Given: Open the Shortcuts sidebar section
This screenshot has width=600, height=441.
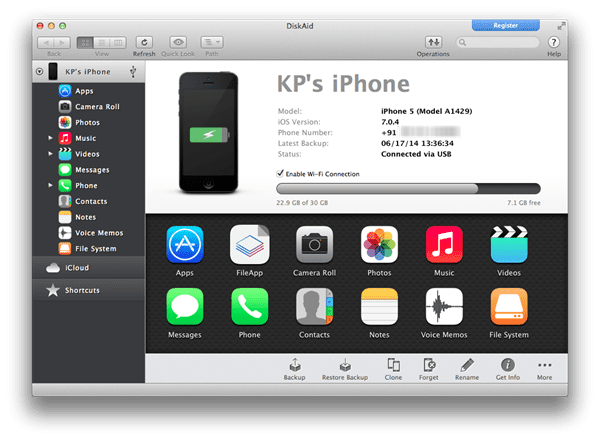Looking at the screenshot, I should (89, 290).
